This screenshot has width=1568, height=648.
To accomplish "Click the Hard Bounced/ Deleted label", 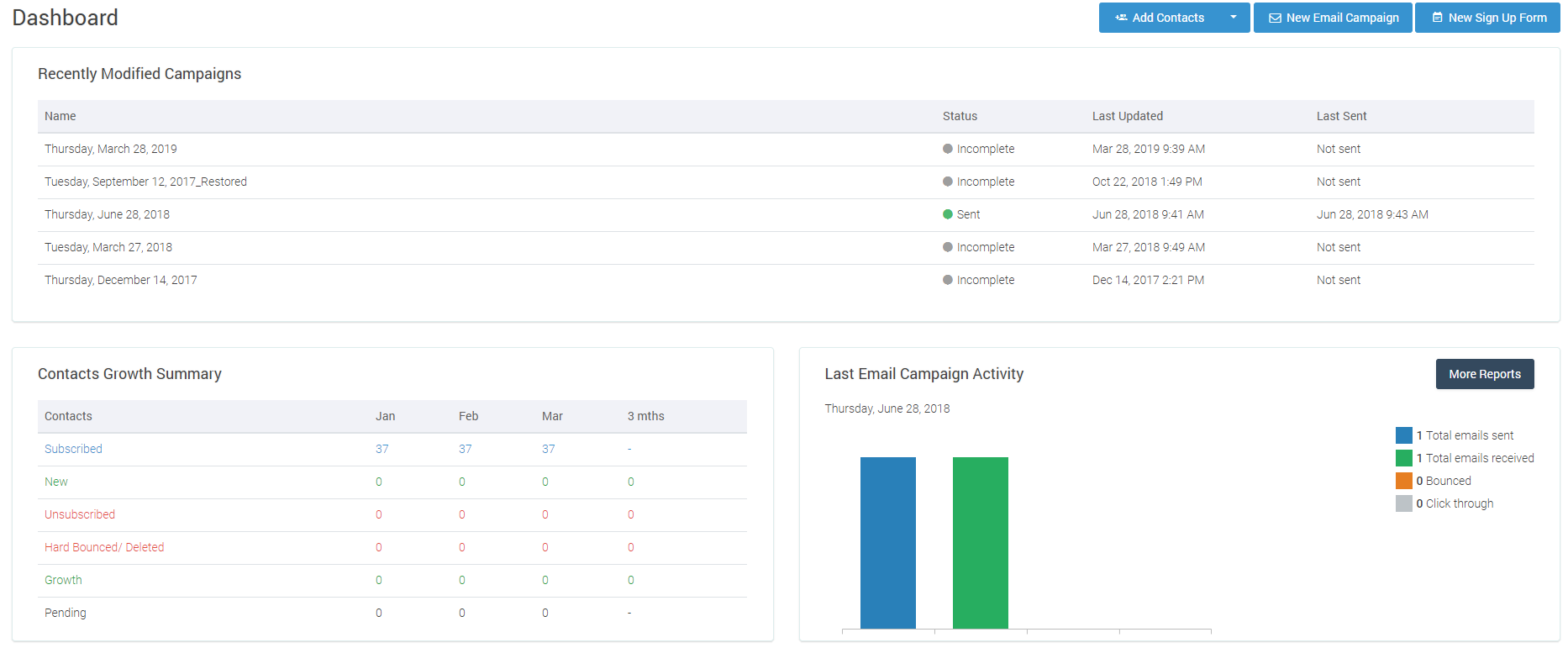I will pyautogui.click(x=104, y=547).
